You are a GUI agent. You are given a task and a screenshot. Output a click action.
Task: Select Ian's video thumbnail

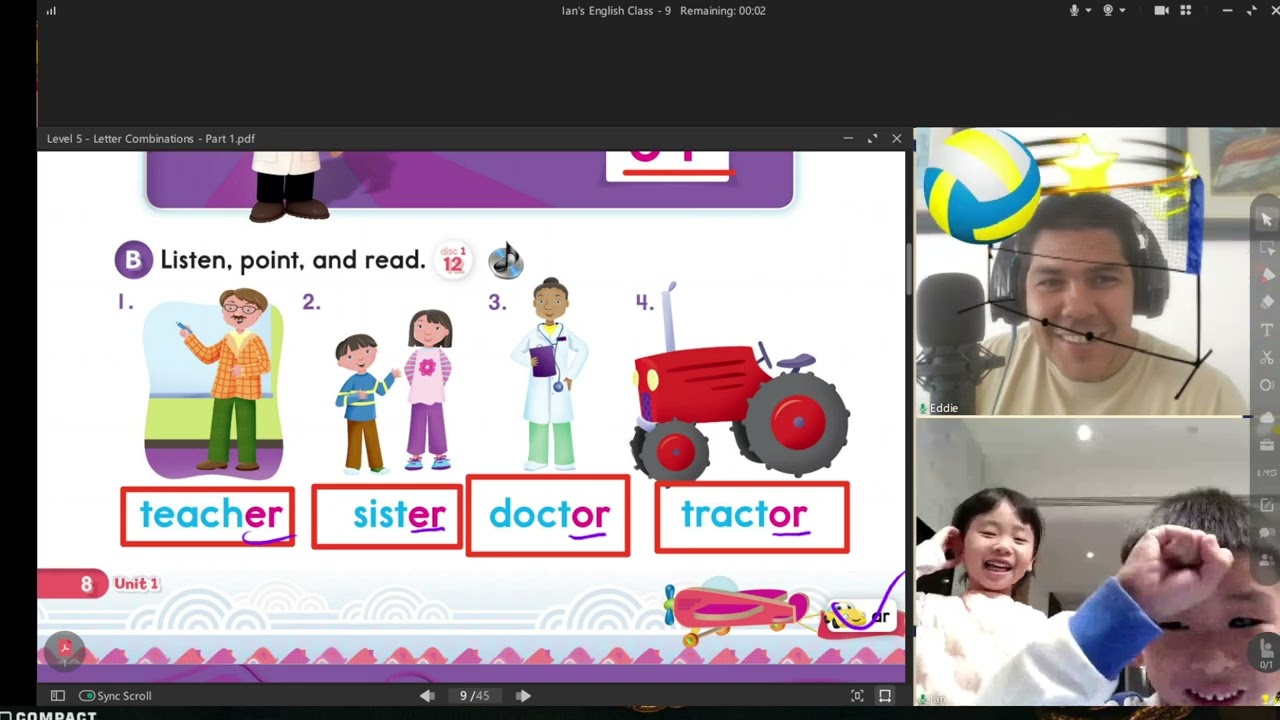1082,563
